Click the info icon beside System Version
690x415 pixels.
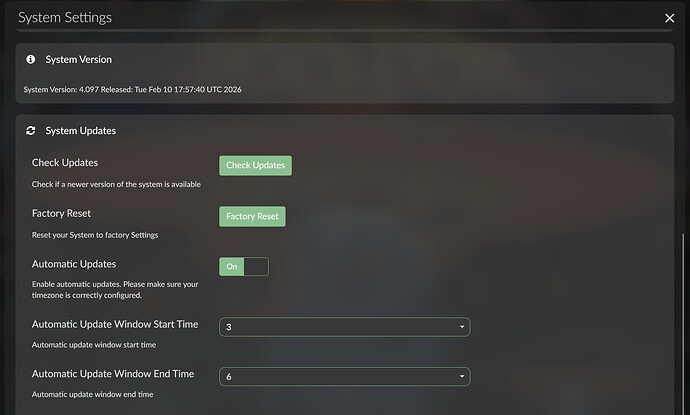(x=31, y=60)
